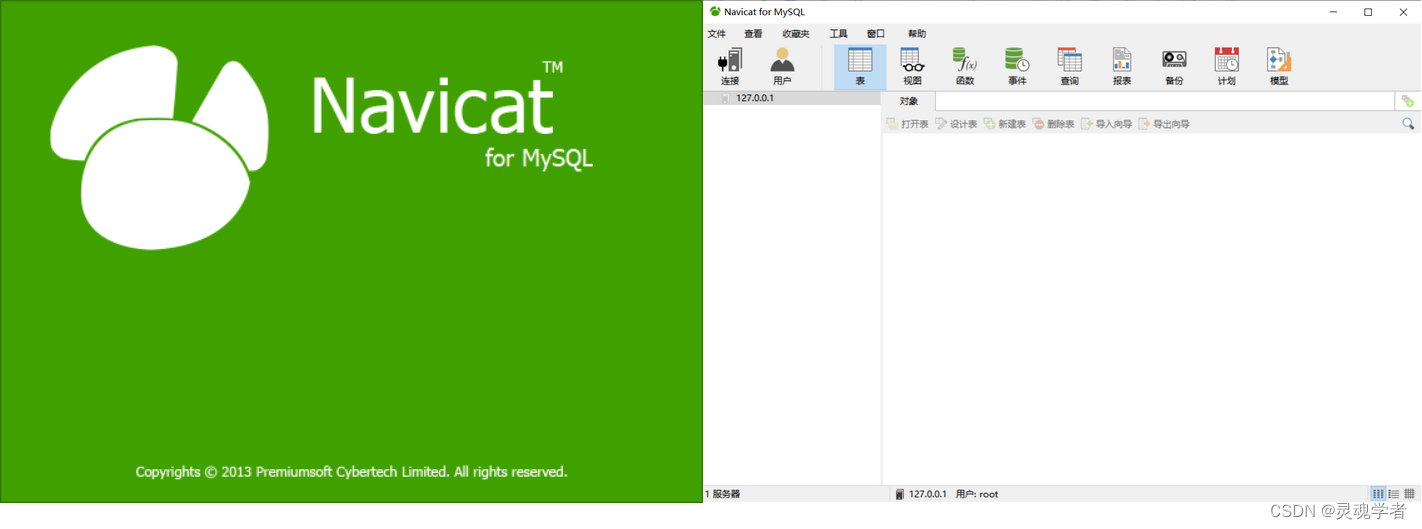
Task: Select the 函数 (Function) toolbar button
Action: tap(965, 67)
